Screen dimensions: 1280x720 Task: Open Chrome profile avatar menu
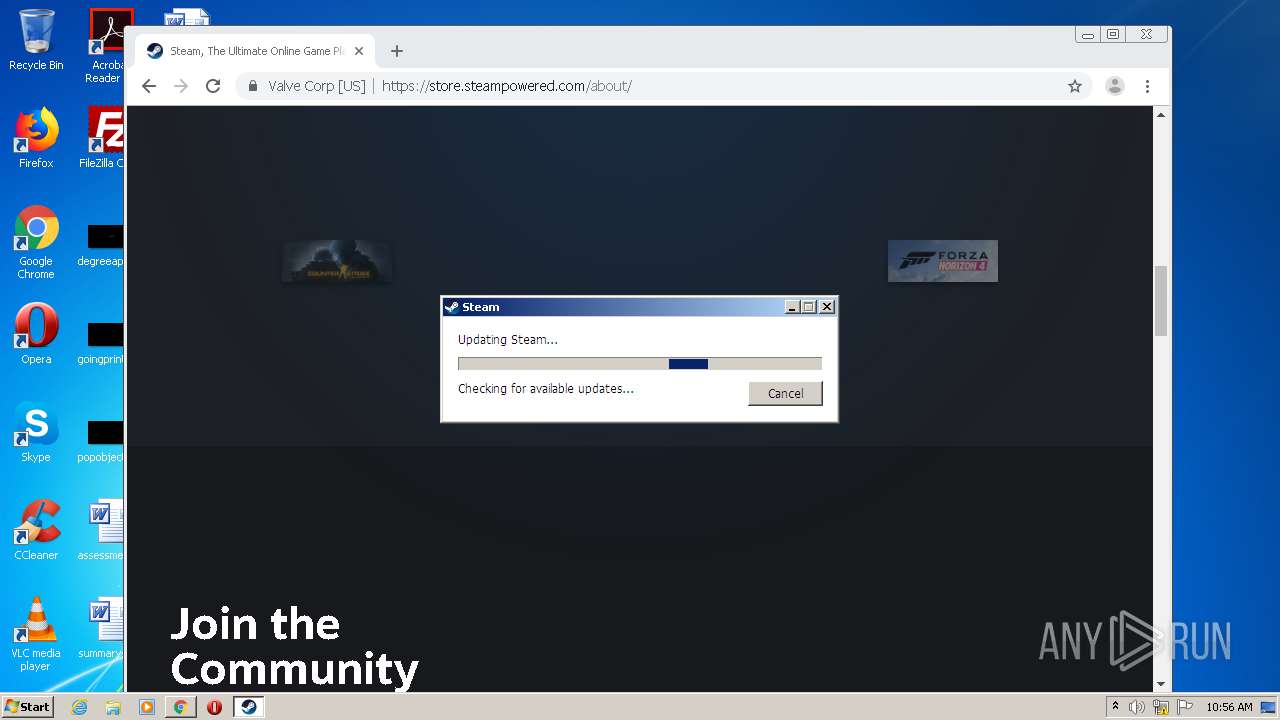(x=1115, y=86)
